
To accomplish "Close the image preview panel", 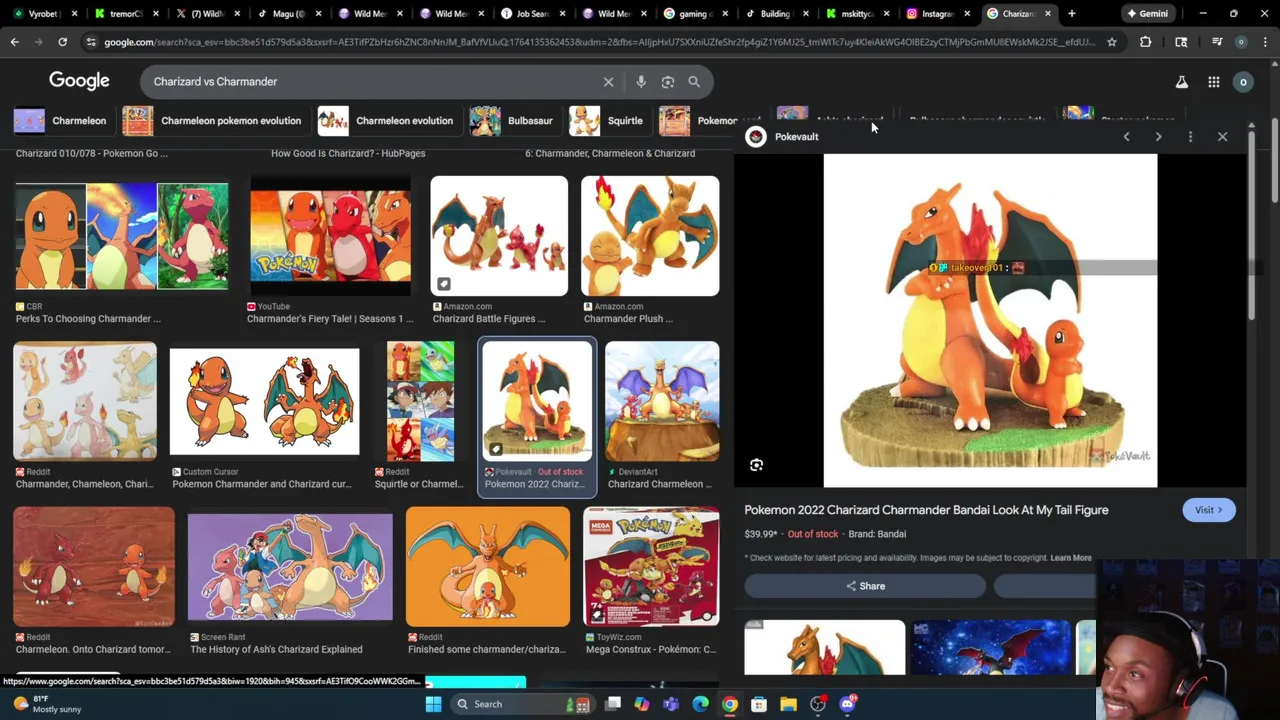I will pyautogui.click(x=1222, y=137).
